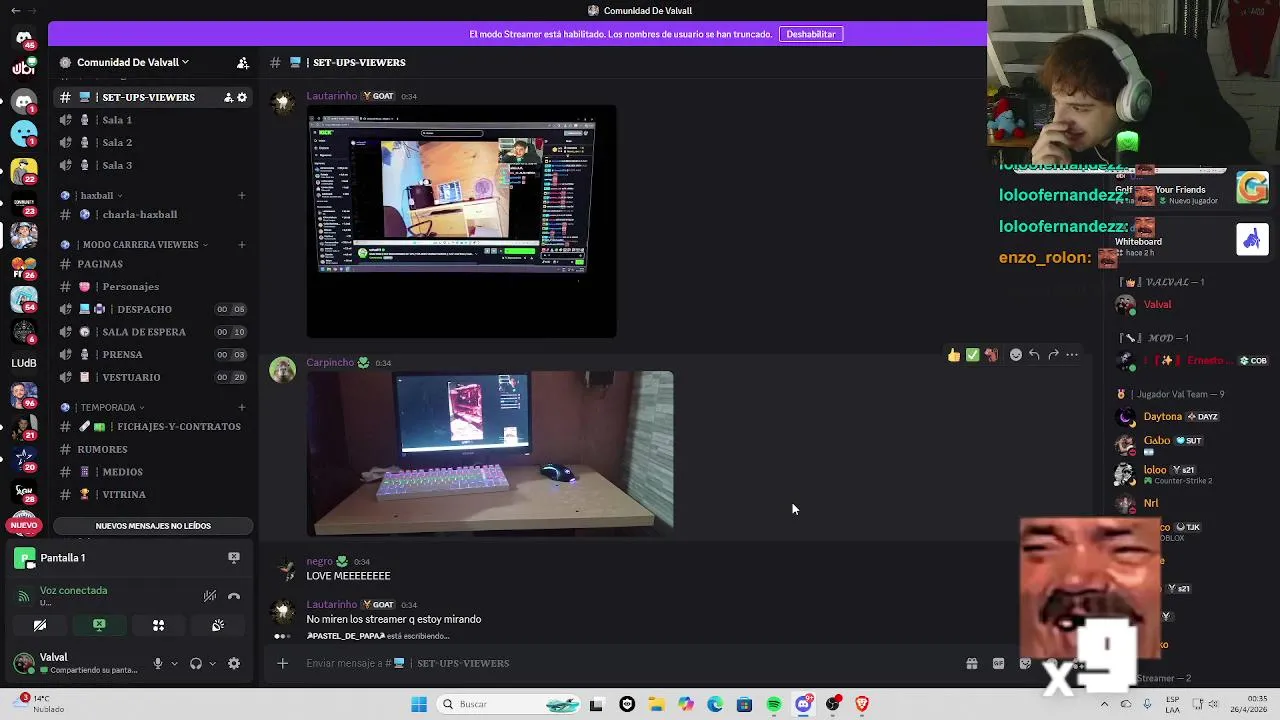Screen dimensions: 1280x720
Task: Disconnect from voice with hang-up icon
Action: tap(234, 596)
